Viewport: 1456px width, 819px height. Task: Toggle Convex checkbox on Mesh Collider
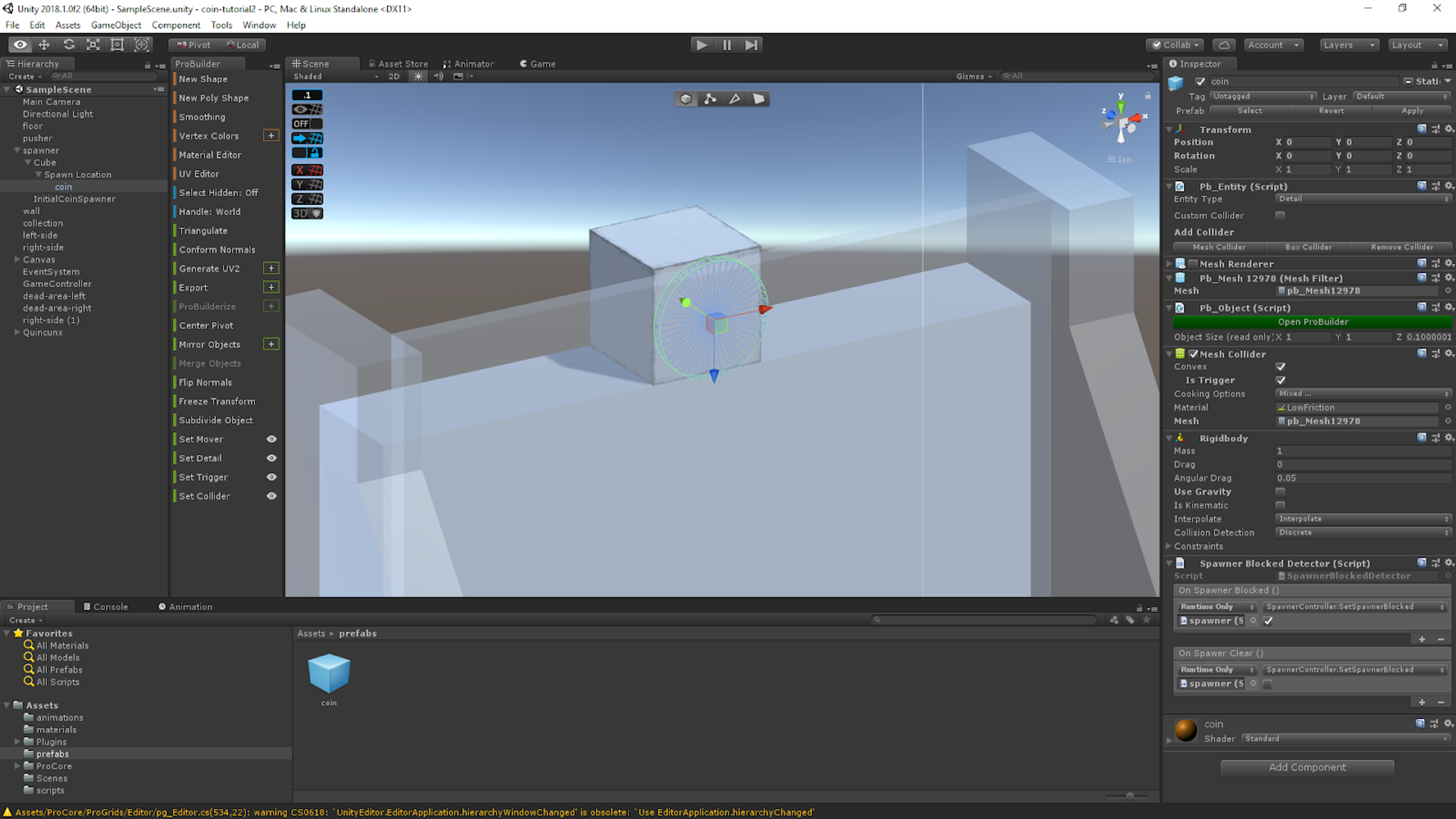[1280, 366]
